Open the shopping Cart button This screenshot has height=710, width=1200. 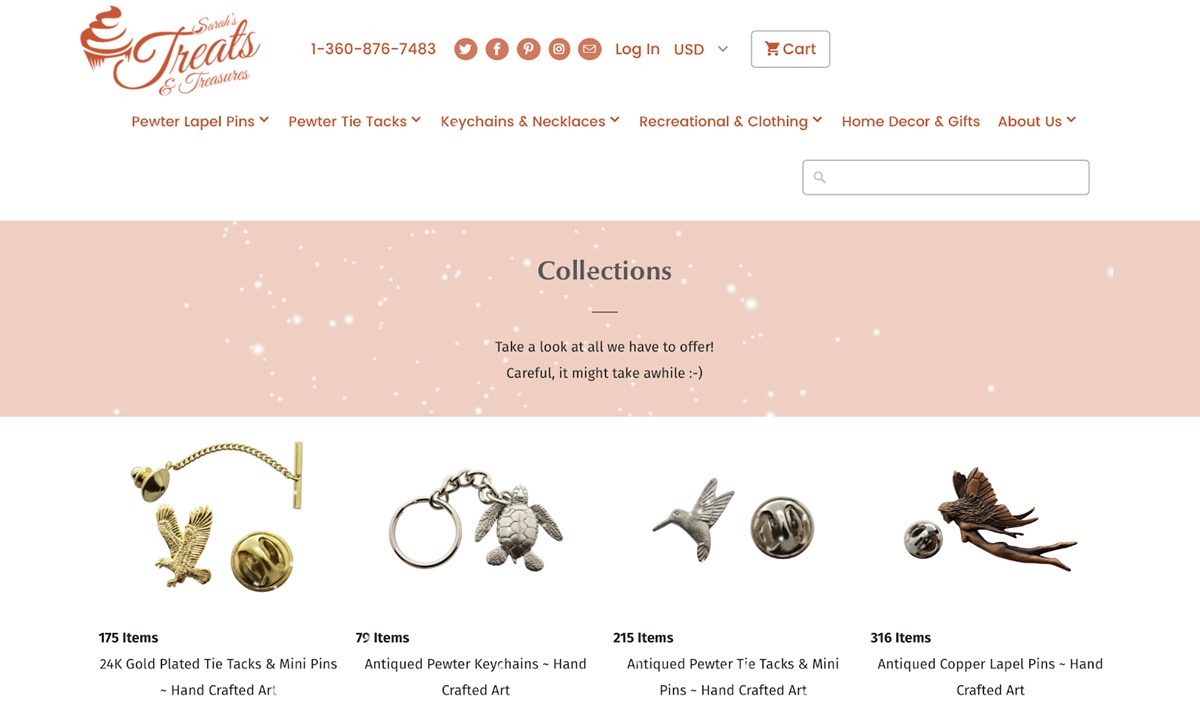[x=790, y=49]
